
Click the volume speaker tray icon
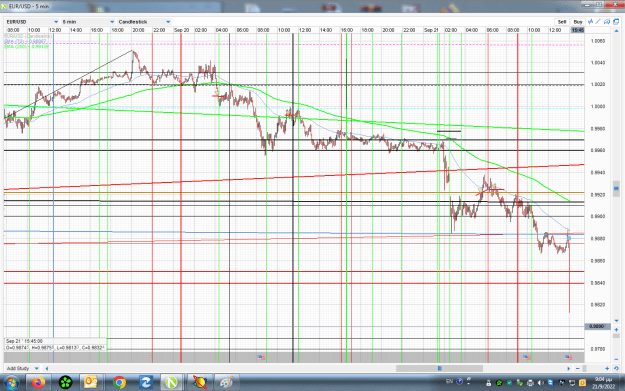pos(541,383)
